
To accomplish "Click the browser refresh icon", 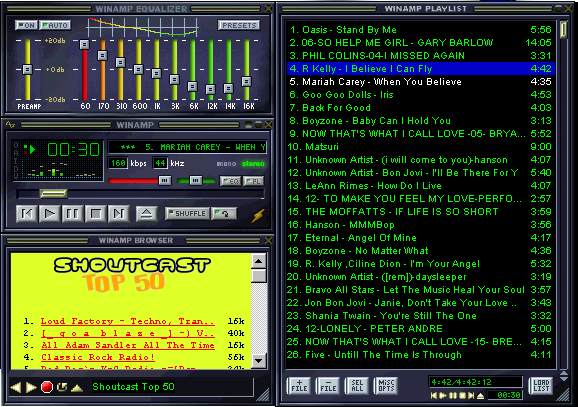I will click(62, 387).
